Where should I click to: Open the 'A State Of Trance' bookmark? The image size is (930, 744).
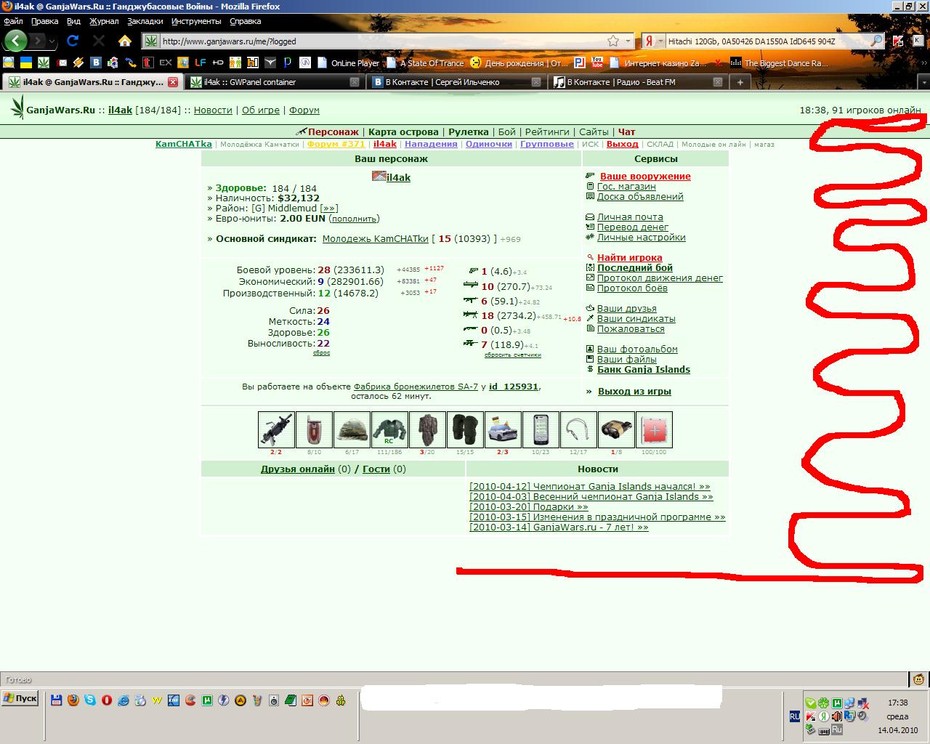426,63
